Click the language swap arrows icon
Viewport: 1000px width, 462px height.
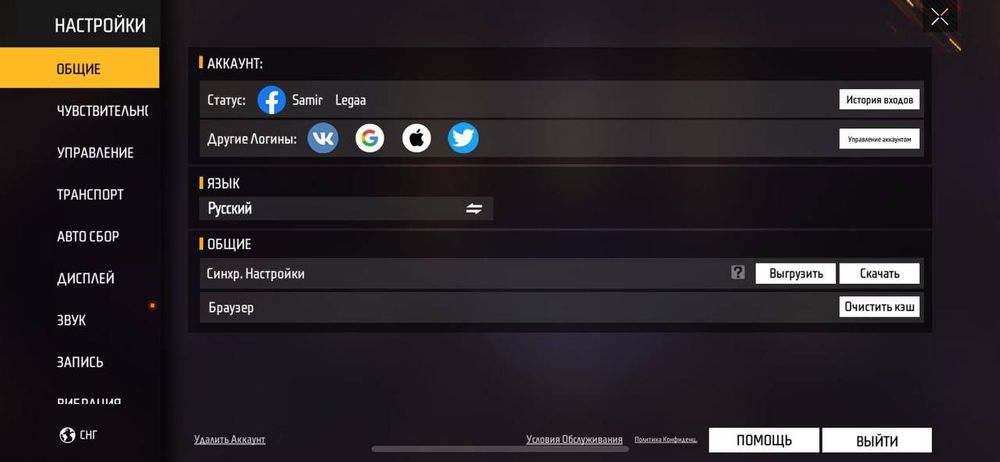[x=474, y=209]
